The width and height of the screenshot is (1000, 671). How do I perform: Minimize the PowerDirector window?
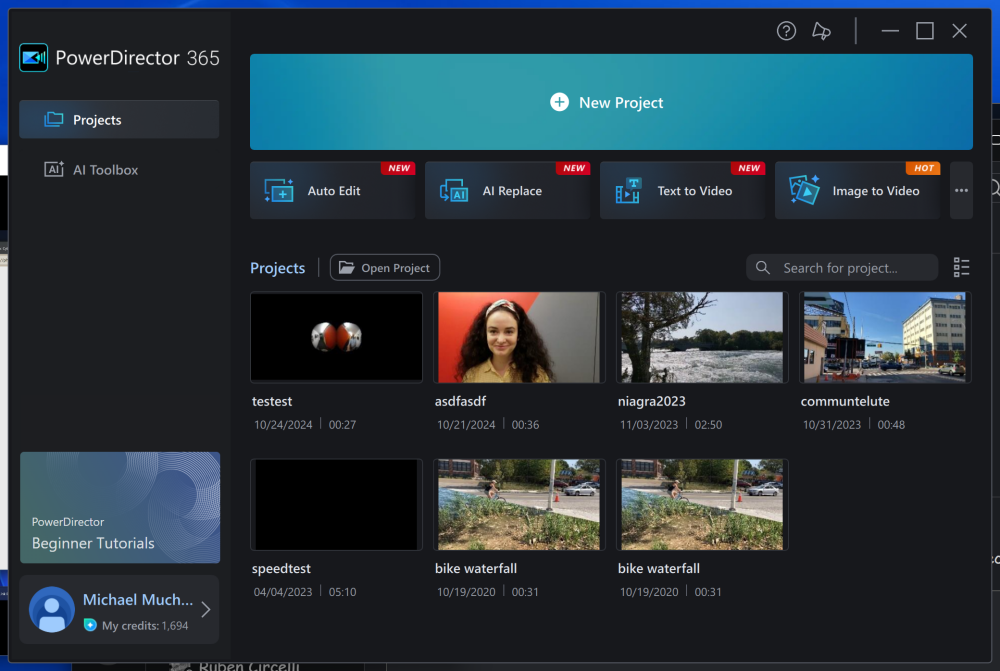pyautogui.click(x=890, y=31)
